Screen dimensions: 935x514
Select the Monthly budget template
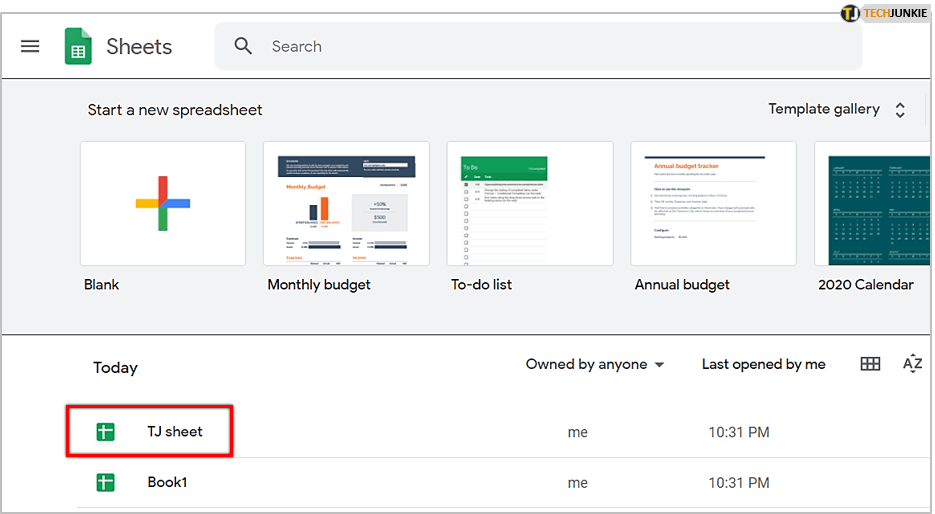[x=346, y=204]
